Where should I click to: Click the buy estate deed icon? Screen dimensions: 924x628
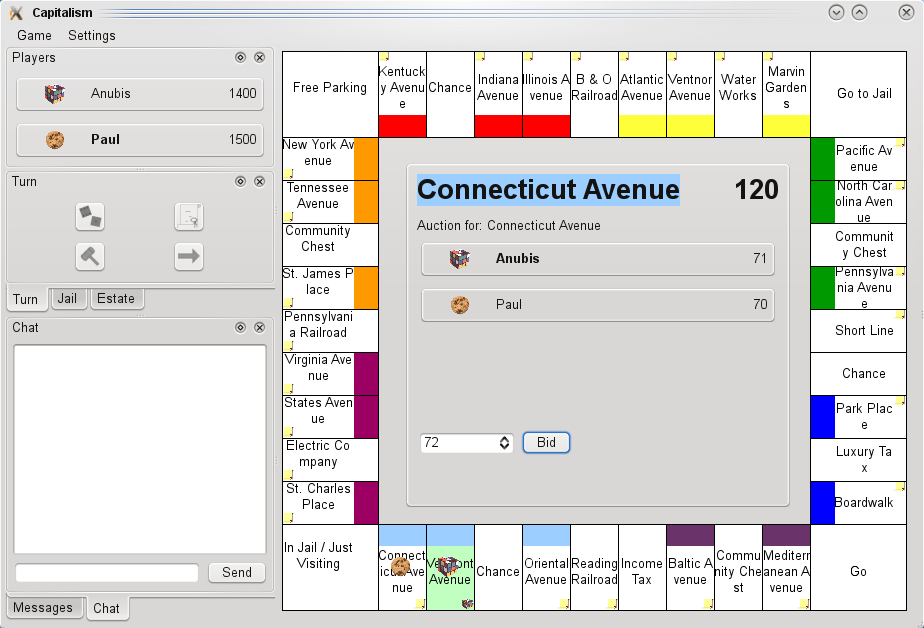[x=189, y=217]
